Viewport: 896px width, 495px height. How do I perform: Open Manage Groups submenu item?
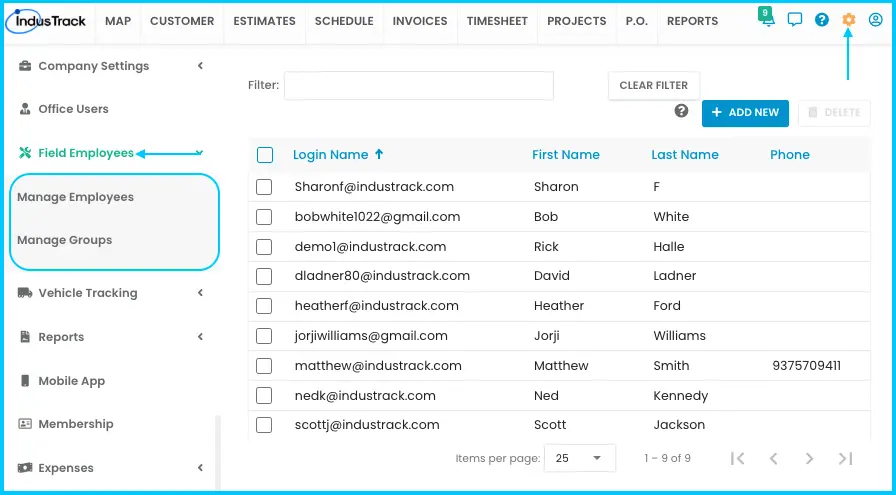click(x=65, y=240)
